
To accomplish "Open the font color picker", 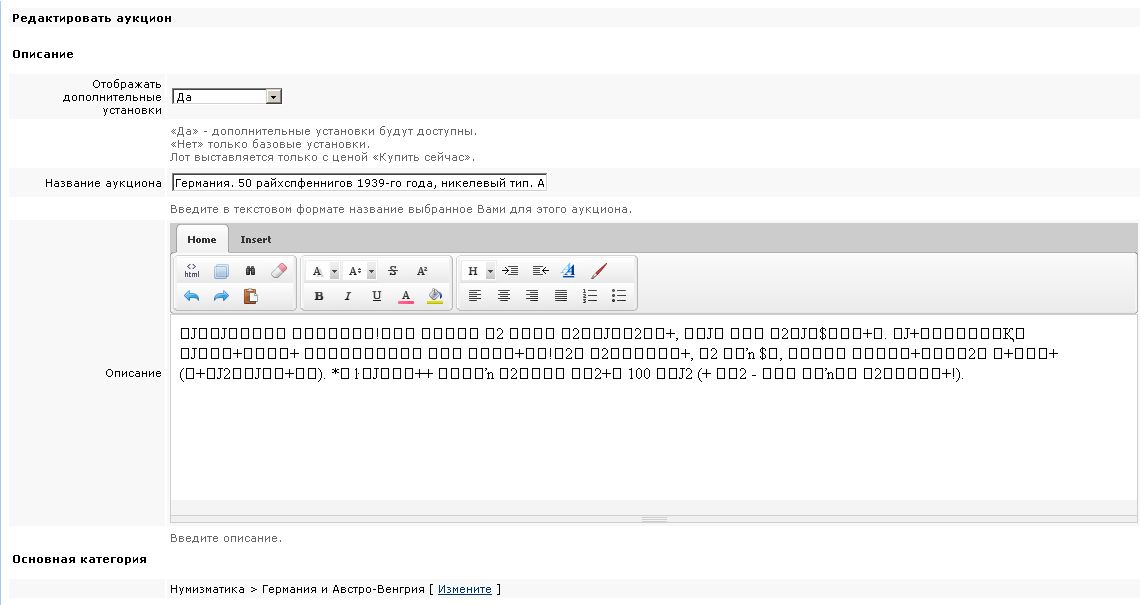I will point(406,296).
